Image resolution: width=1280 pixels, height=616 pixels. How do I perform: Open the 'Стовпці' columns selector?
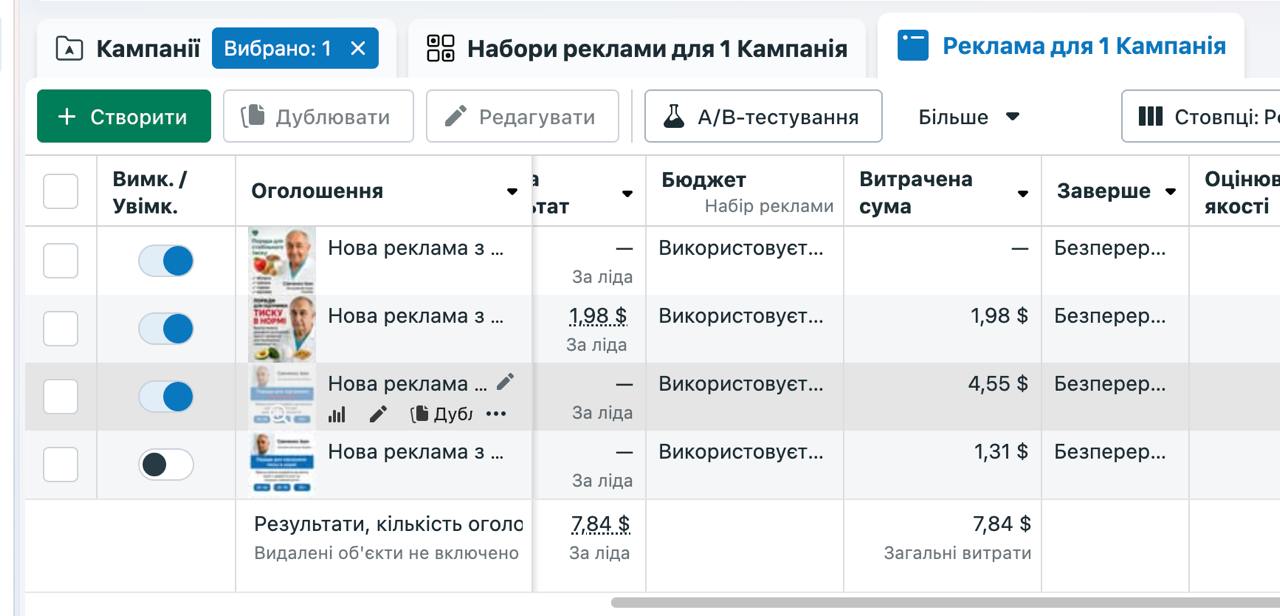(1201, 117)
